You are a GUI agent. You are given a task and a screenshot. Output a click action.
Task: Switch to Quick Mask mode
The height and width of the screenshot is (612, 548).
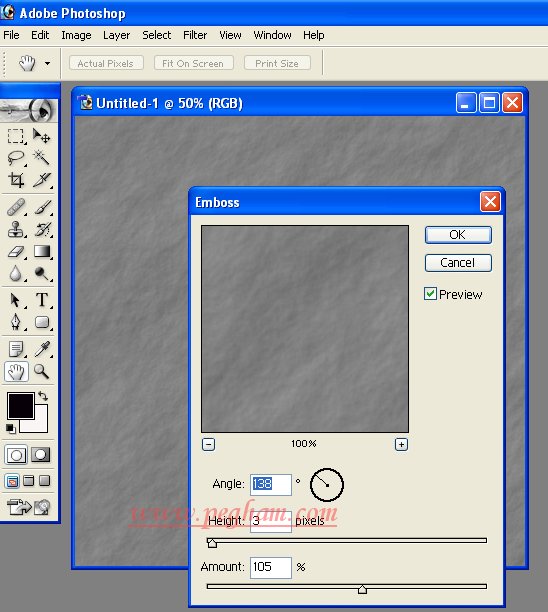(x=41, y=455)
